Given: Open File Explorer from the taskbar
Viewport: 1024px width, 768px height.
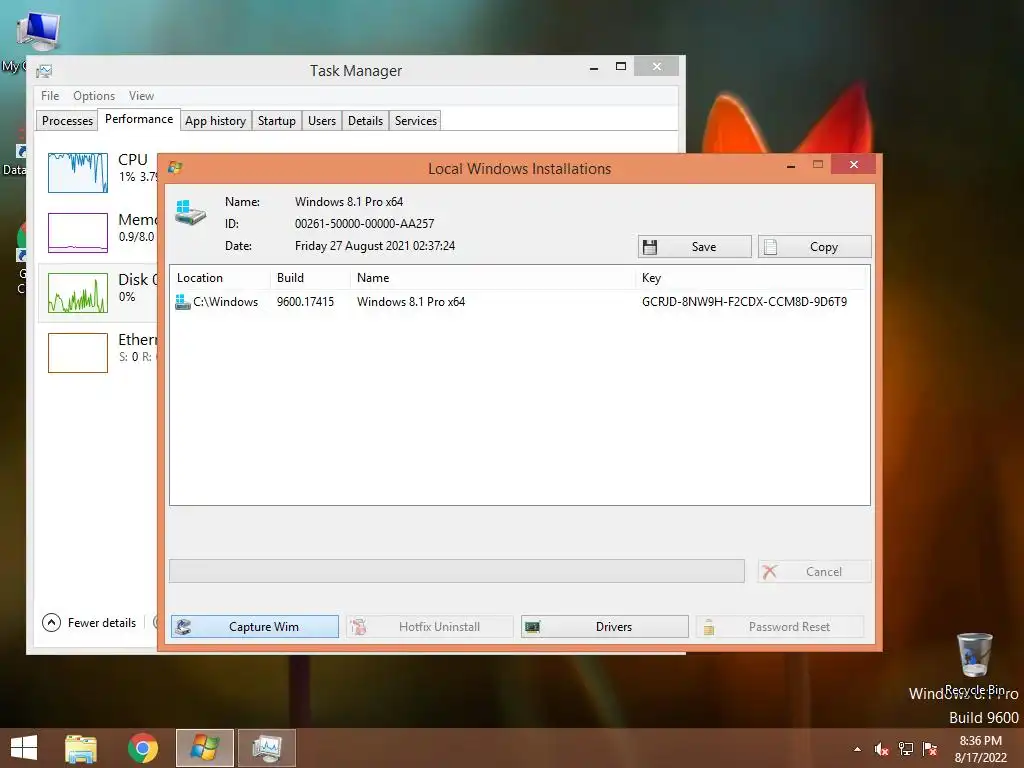Looking at the screenshot, I should point(81,748).
